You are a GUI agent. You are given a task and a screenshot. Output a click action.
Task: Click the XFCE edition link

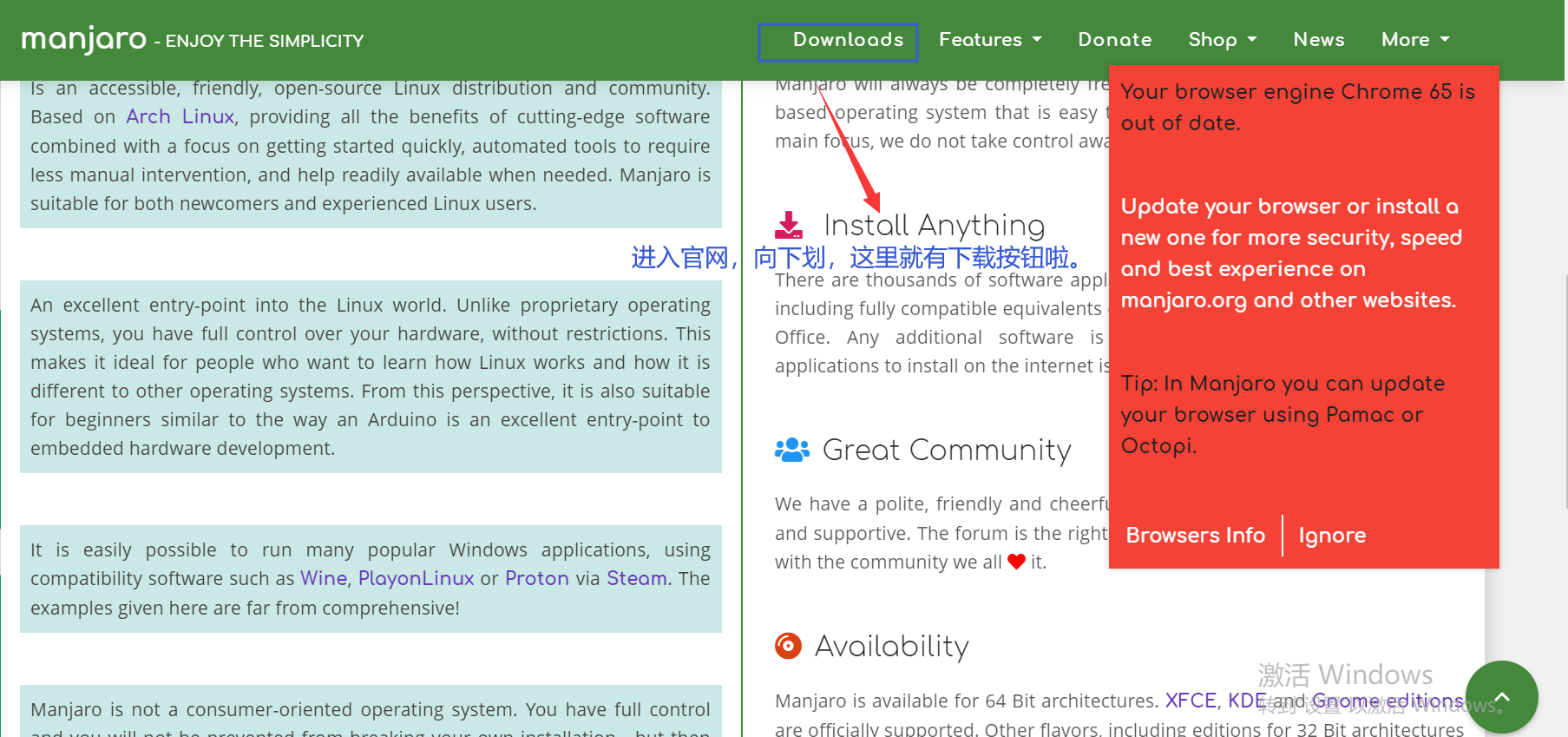click(x=1191, y=701)
